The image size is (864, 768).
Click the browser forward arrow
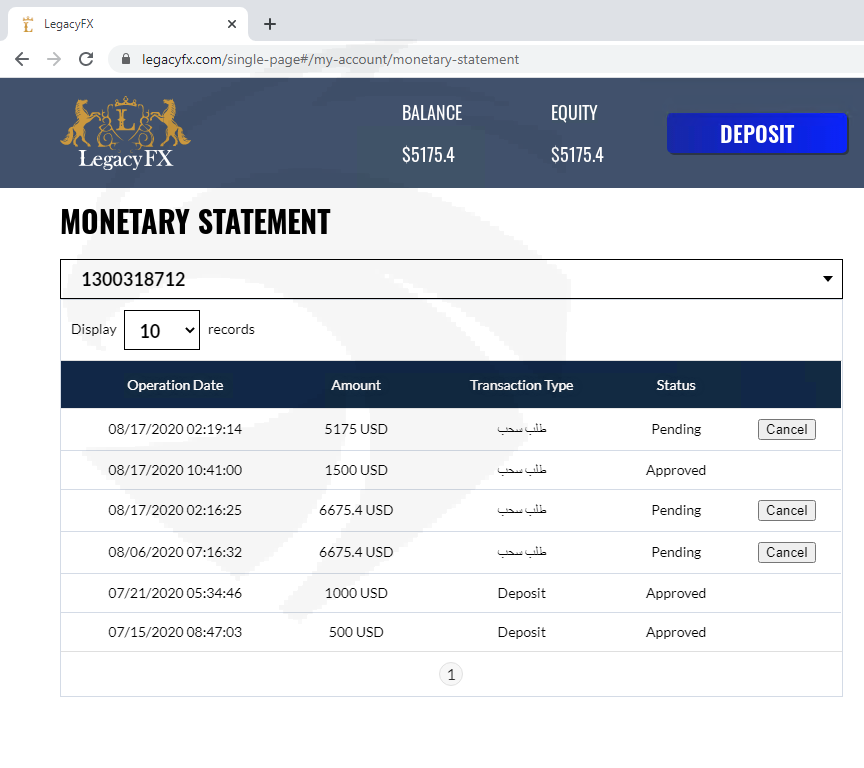[54, 59]
